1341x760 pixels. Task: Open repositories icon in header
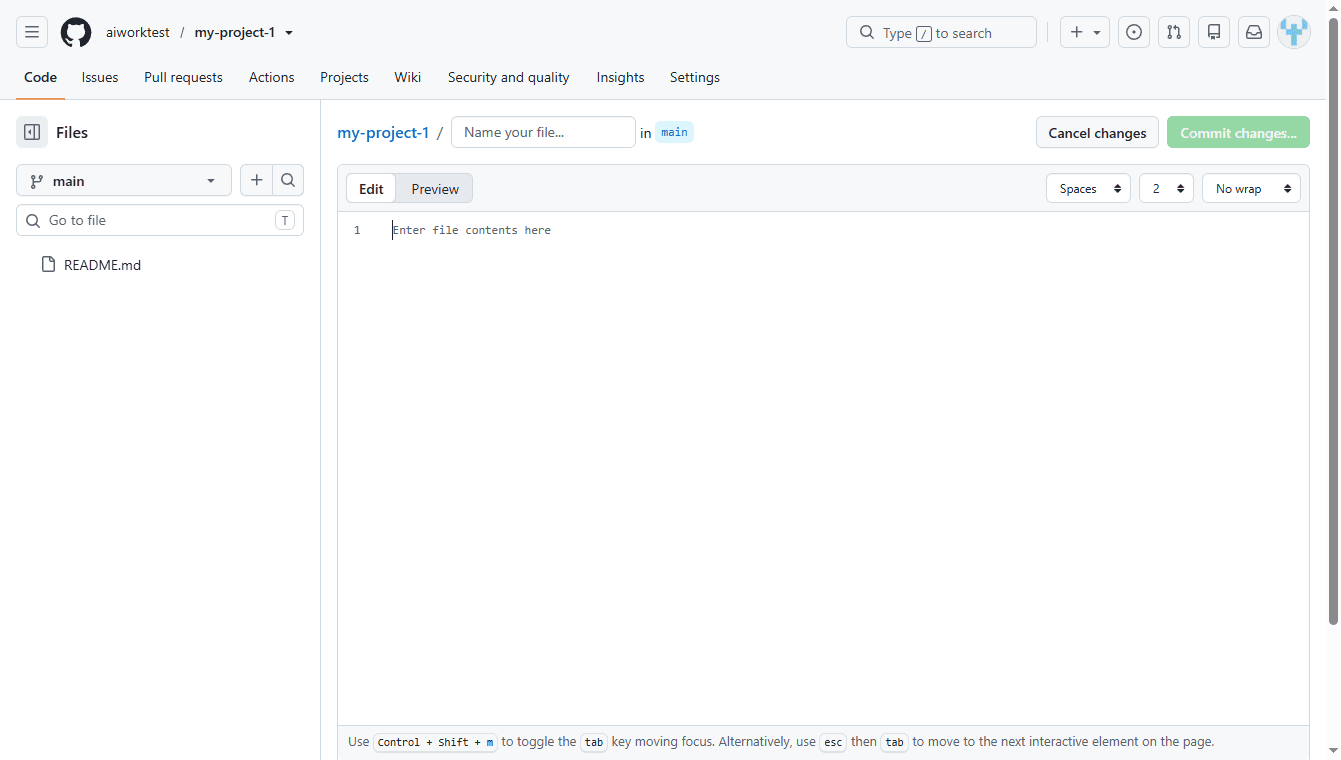point(1214,32)
